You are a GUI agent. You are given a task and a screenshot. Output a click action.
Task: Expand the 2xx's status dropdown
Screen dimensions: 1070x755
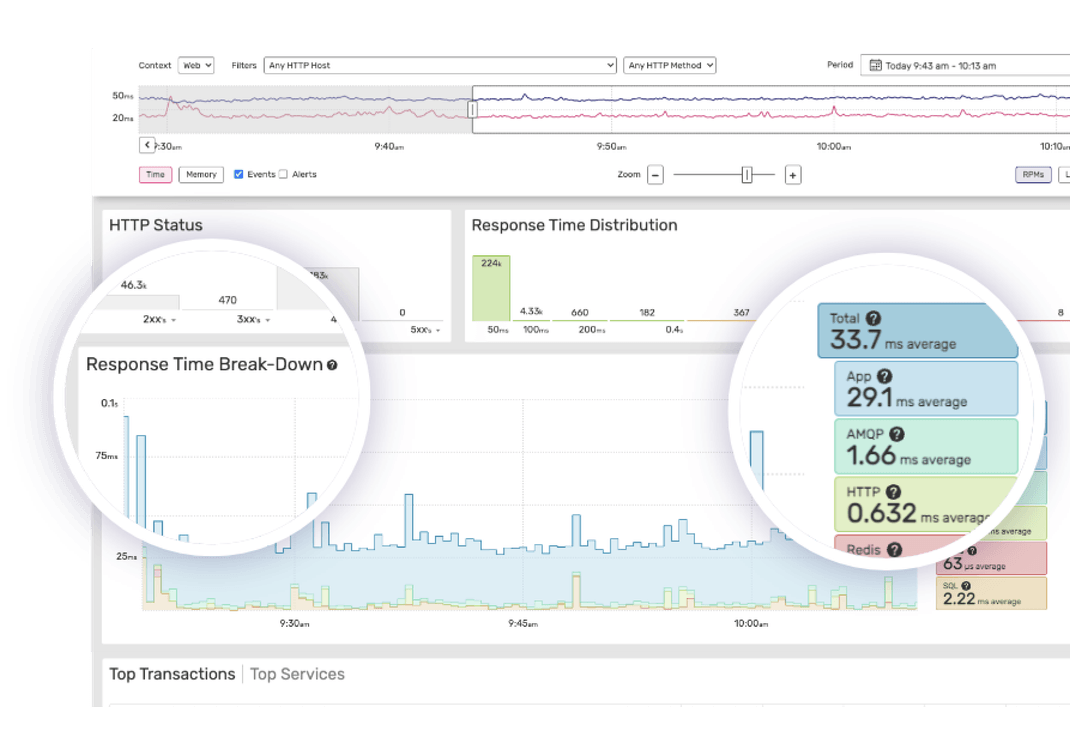[x=160, y=319]
